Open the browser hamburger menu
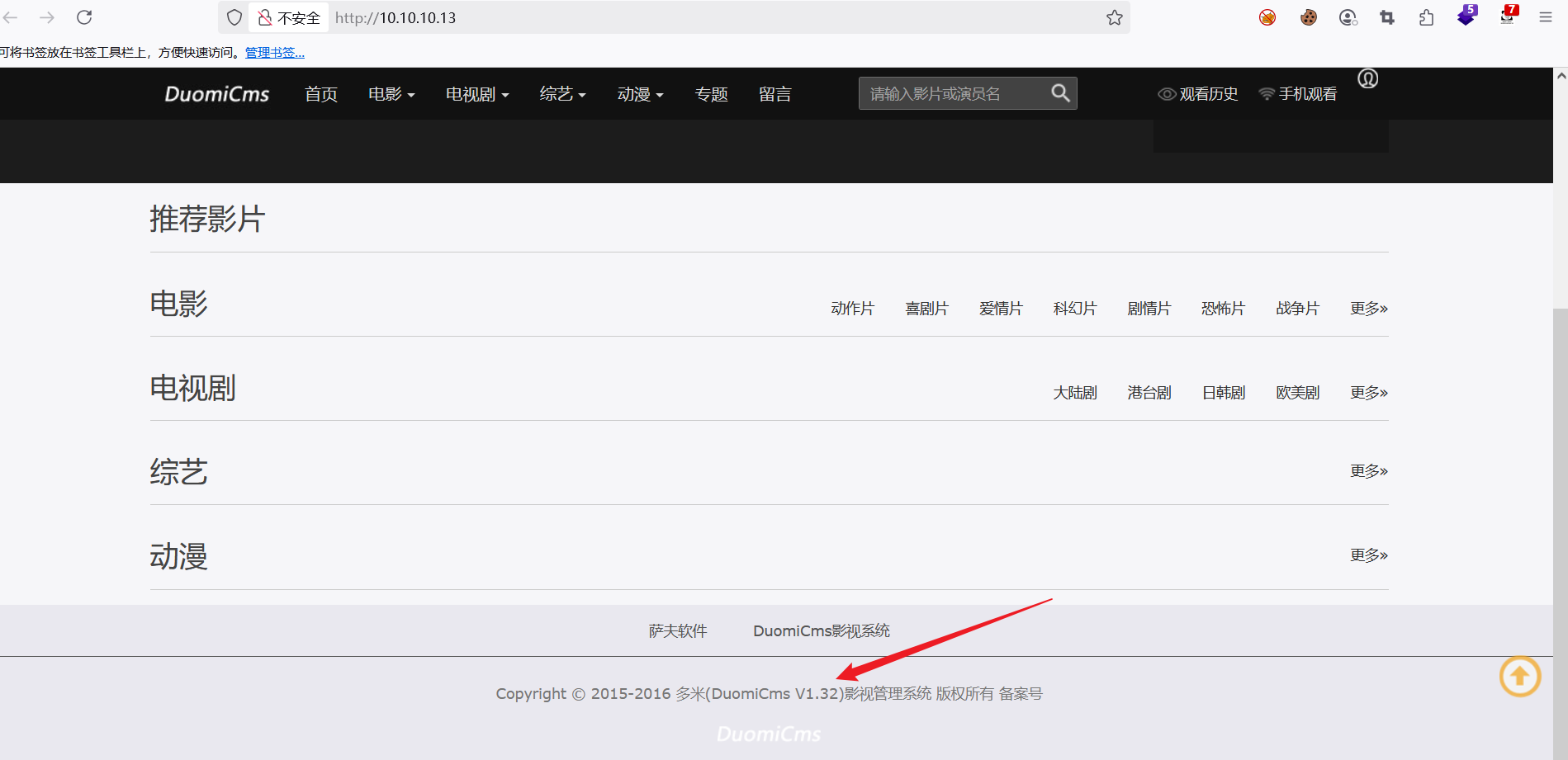1568x760 pixels. pyautogui.click(x=1546, y=17)
